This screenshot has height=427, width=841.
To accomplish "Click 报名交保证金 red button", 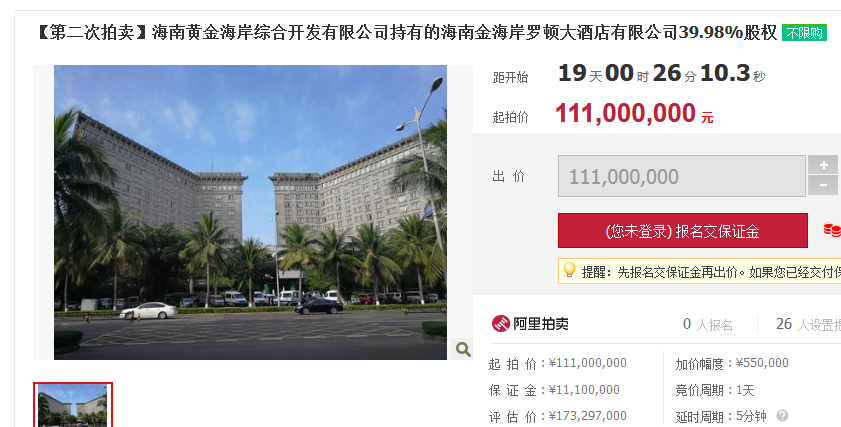I will (683, 231).
